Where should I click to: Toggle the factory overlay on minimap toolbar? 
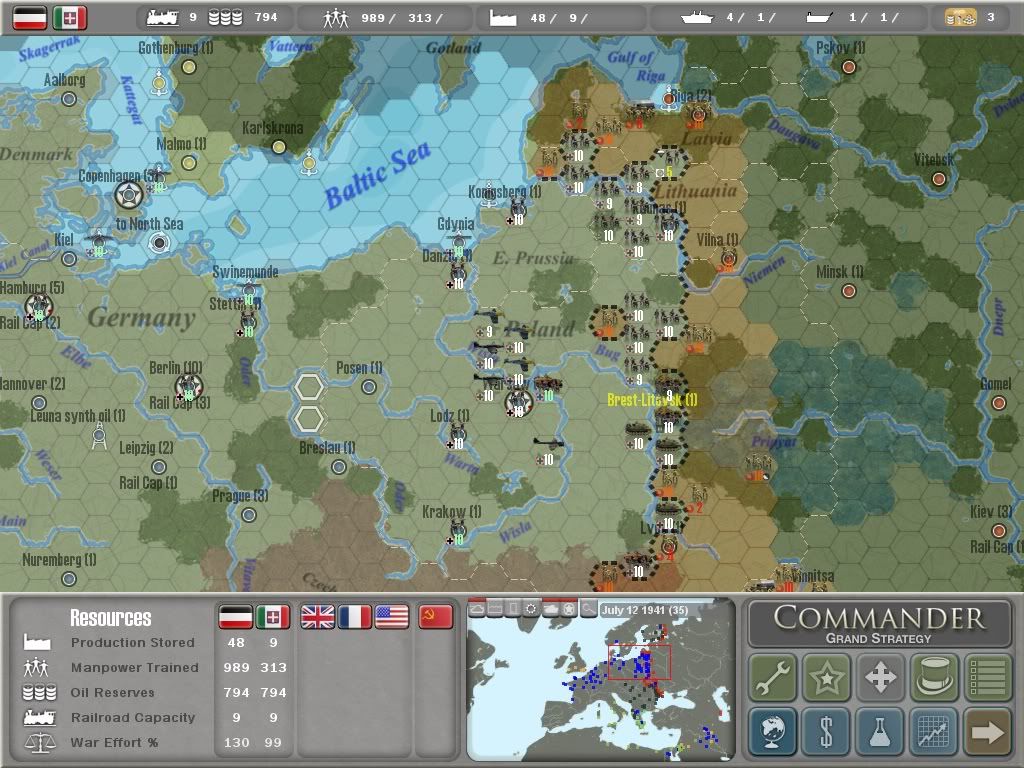[495, 609]
